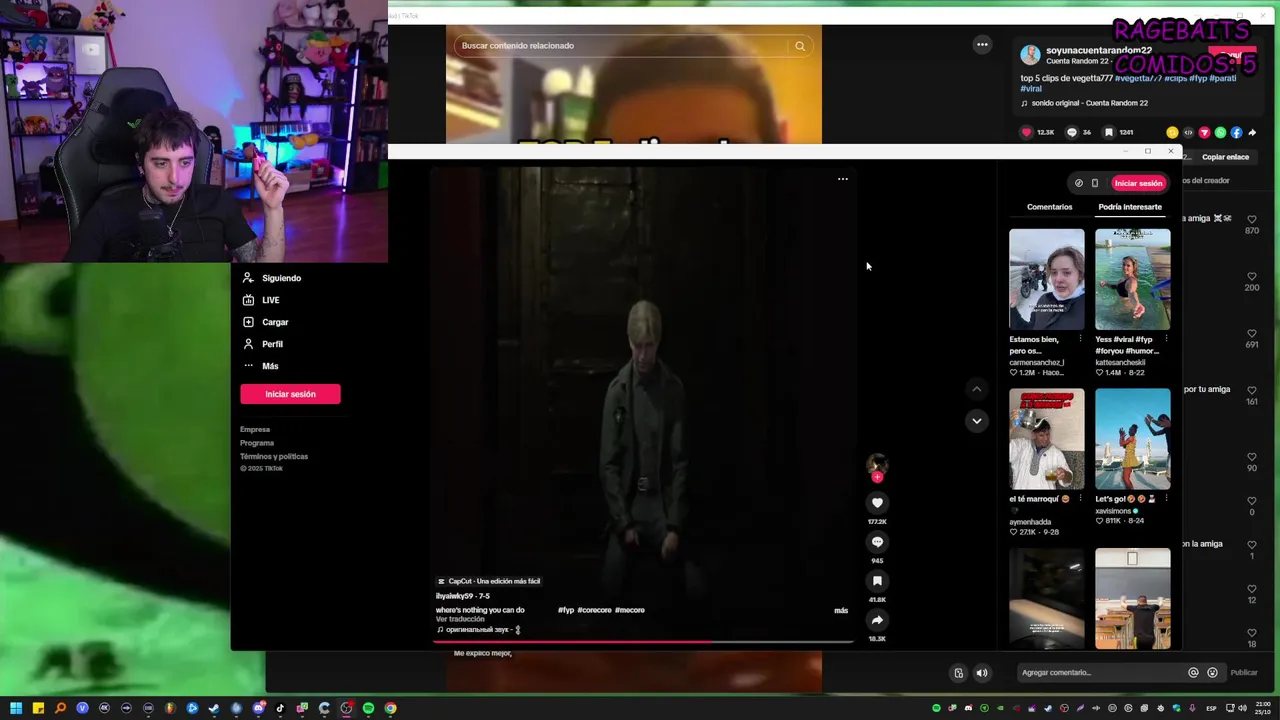Open the Estamos bien, pero os... video thumbnail
Screen dimensions: 1280x720
point(1046,279)
